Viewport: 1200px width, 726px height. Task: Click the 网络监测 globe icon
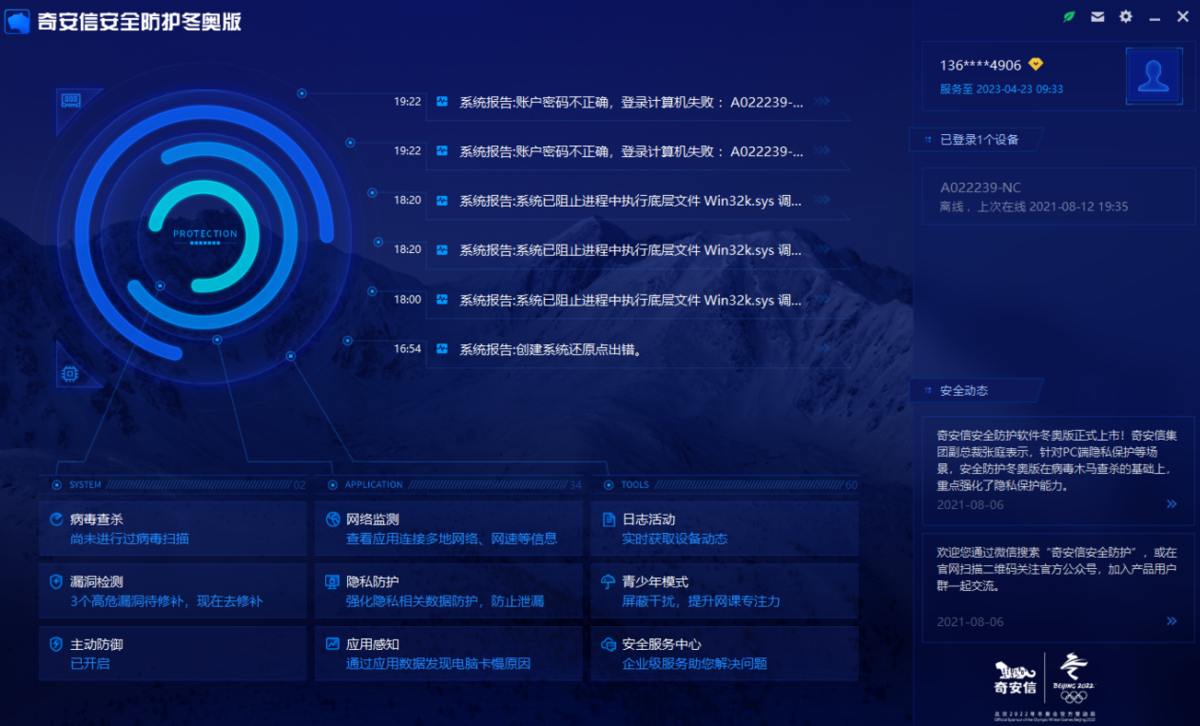333,520
